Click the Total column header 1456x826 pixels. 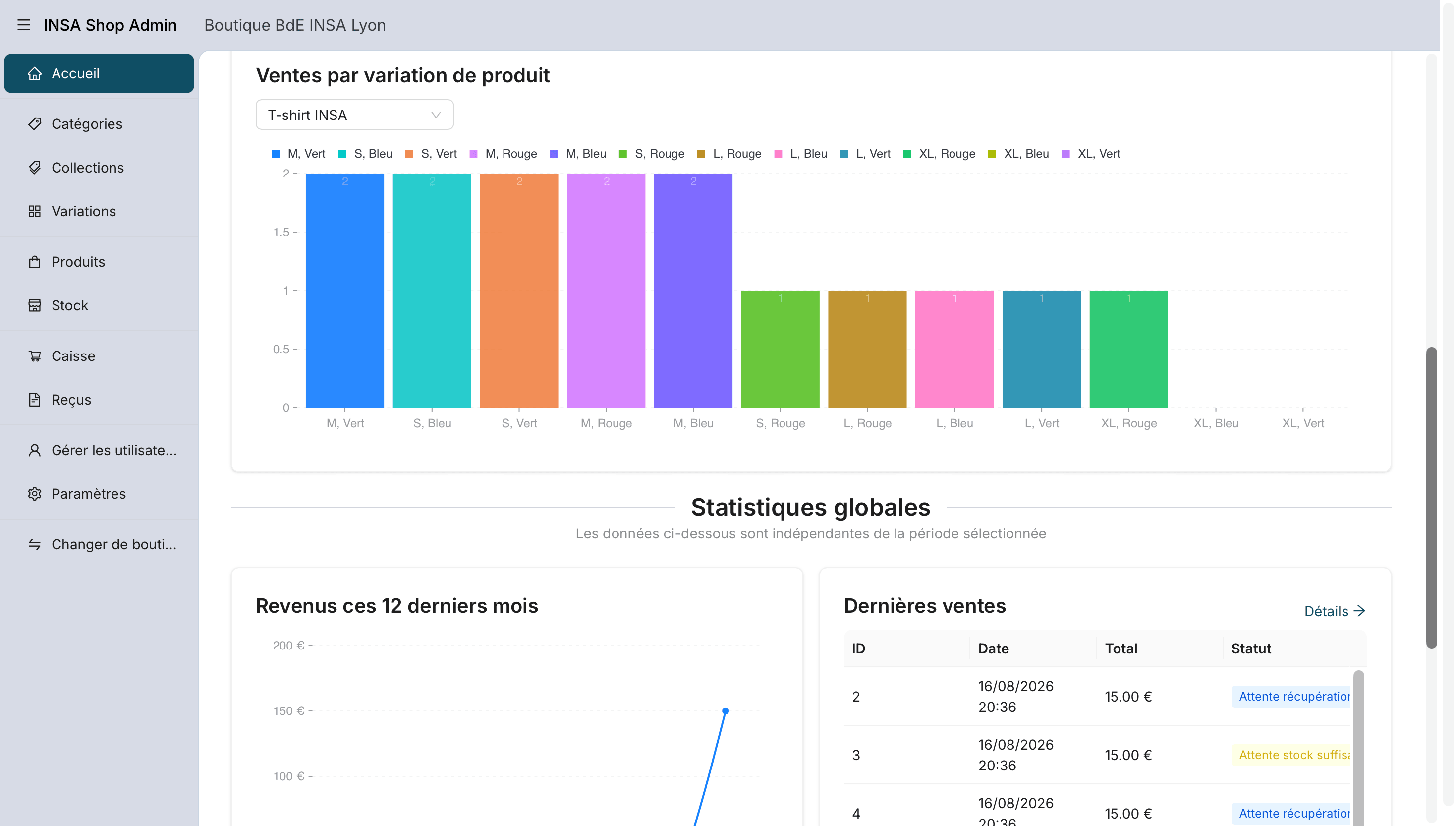1160,649
